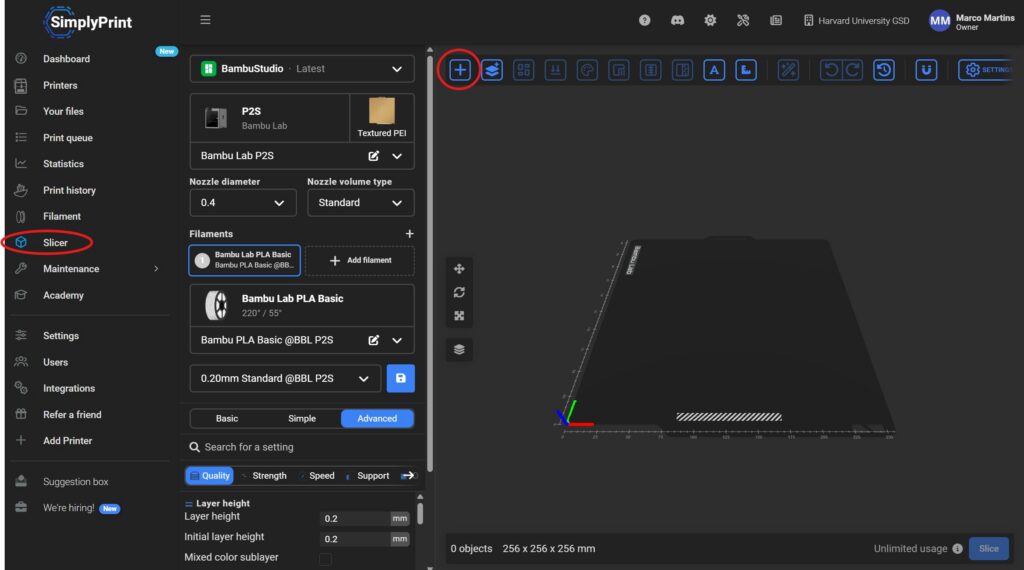This screenshot has height=570, width=1024.
Task: Select the scale tool in viewport
Action: point(459,316)
